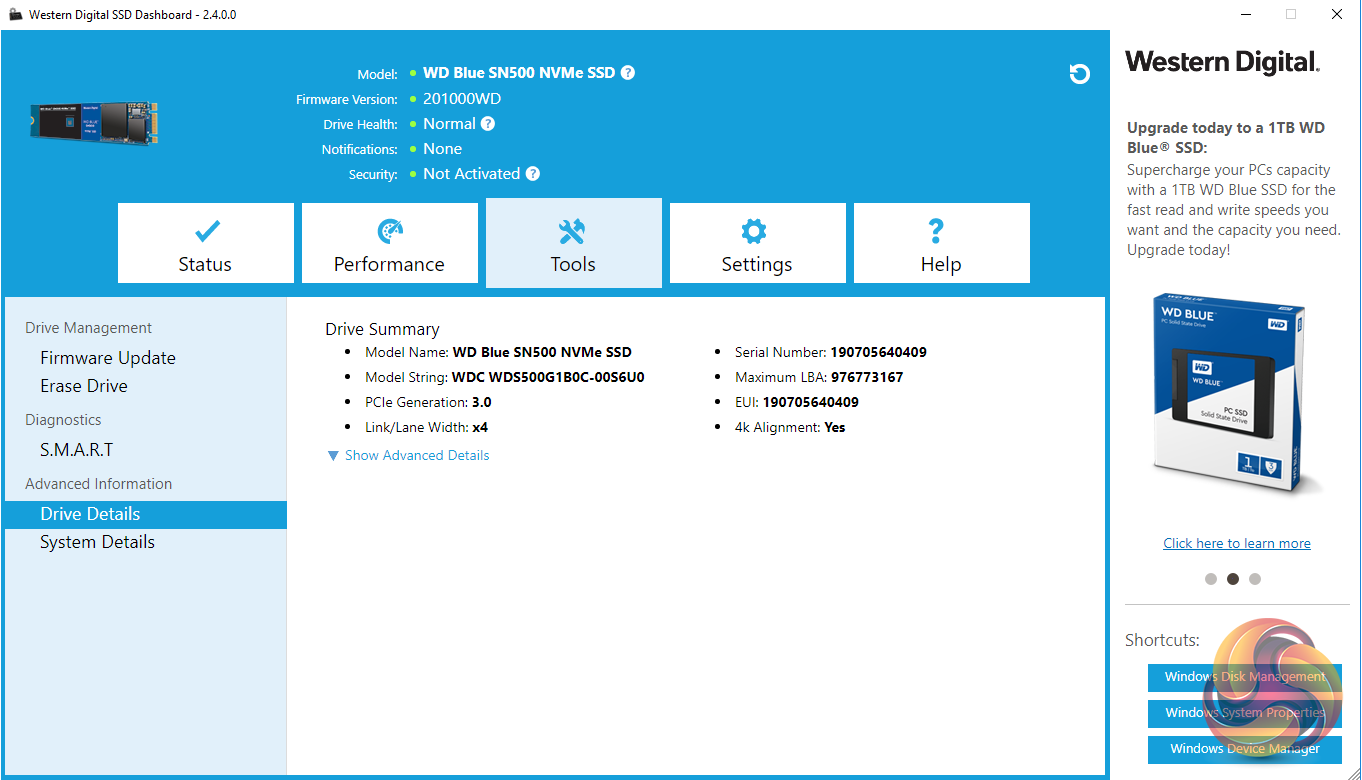Select Drive Details in the sidebar
Image resolution: width=1362 pixels, height=780 pixels.
[146, 514]
